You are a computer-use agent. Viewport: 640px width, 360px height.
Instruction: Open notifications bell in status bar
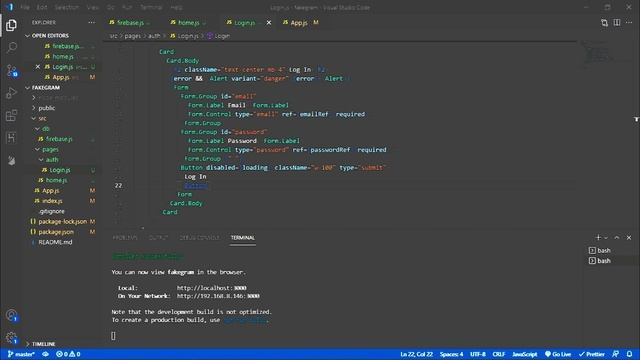[x=629, y=354]
